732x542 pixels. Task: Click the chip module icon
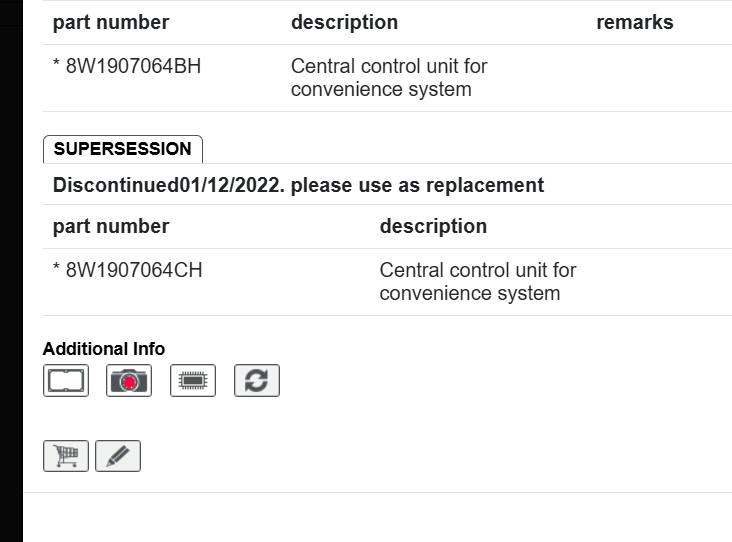coord(193,380)
